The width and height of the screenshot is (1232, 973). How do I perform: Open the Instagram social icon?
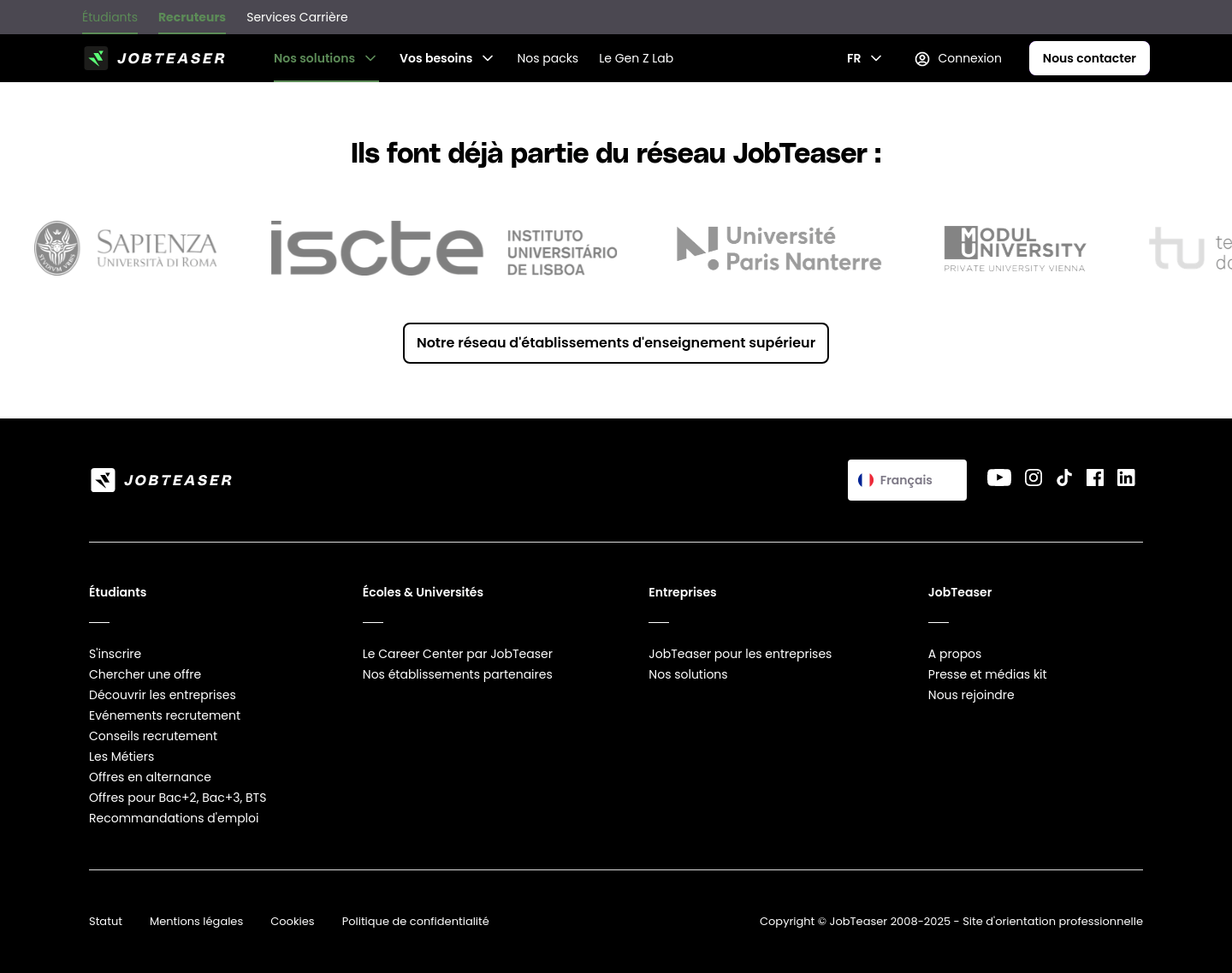coord(1034,478)
